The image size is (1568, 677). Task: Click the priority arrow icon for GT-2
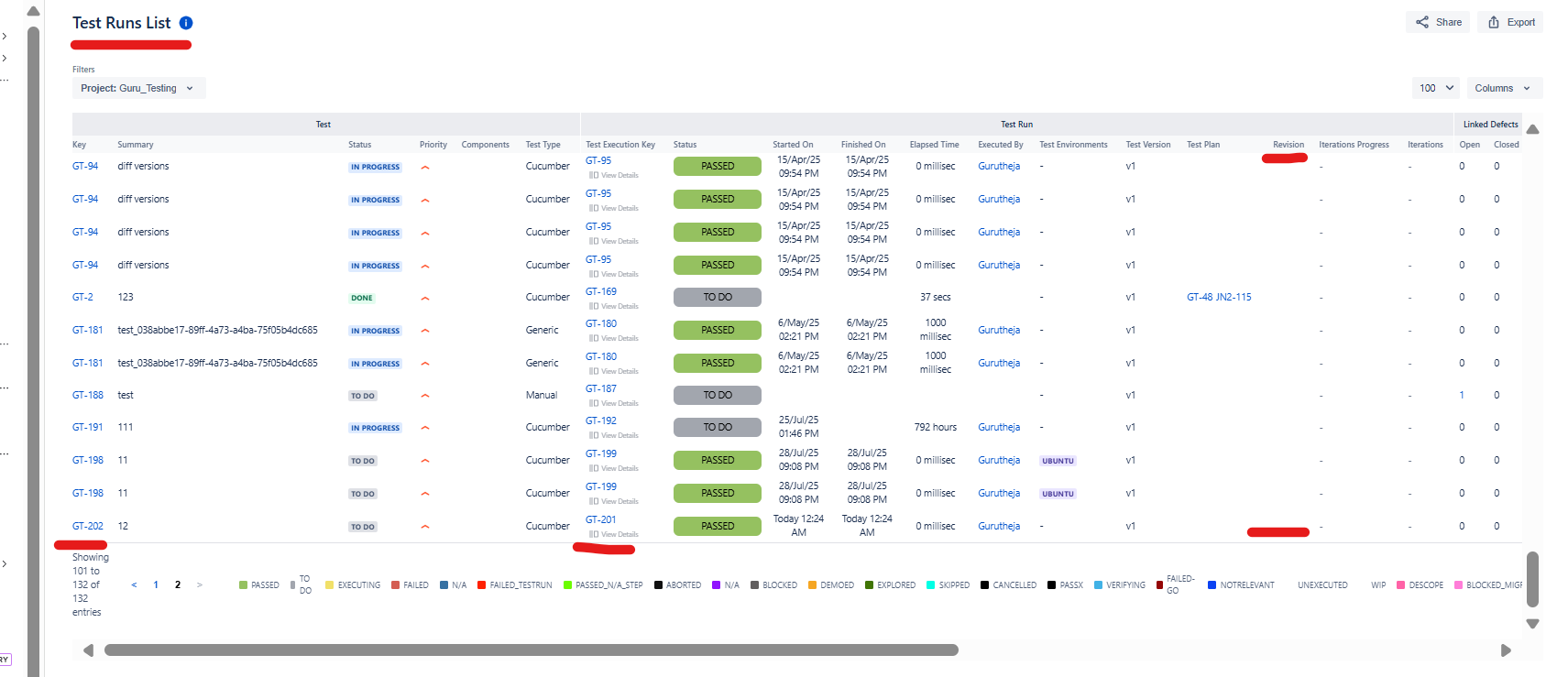coord(425,298)
